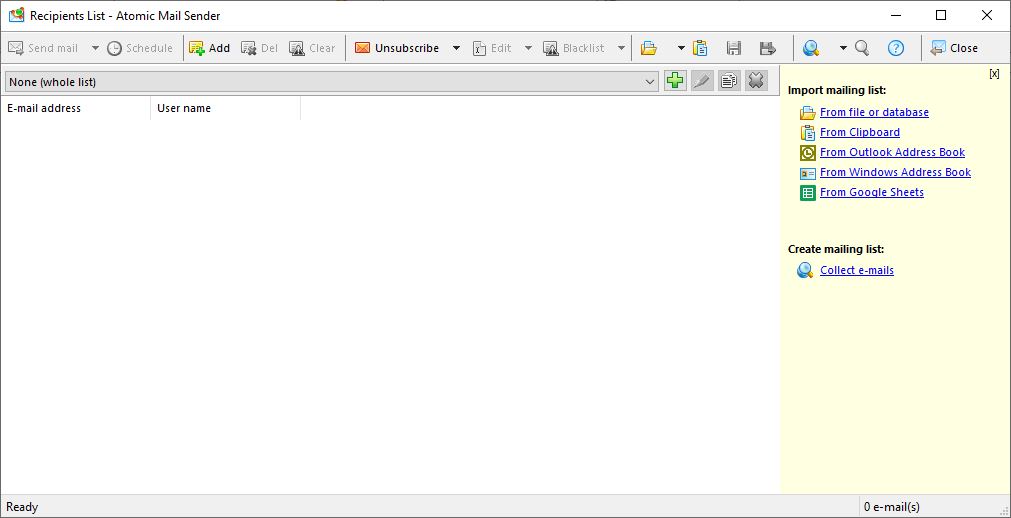Click the magnifying glass search icon
1011x518 pixels.
click(x=862, y=48)
